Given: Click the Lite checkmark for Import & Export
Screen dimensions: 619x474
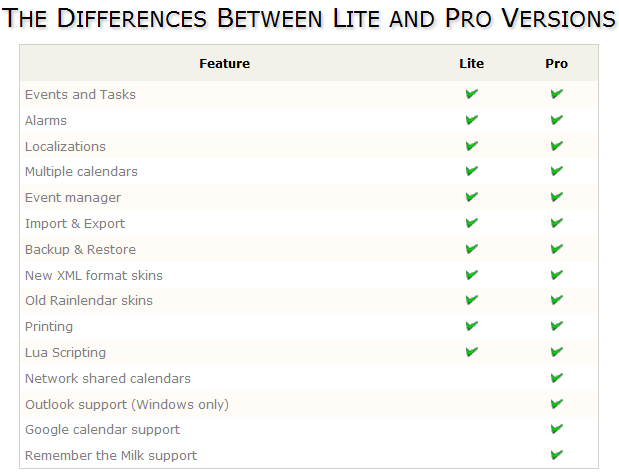Looking at the screenshot, I should tap(471, 223).
